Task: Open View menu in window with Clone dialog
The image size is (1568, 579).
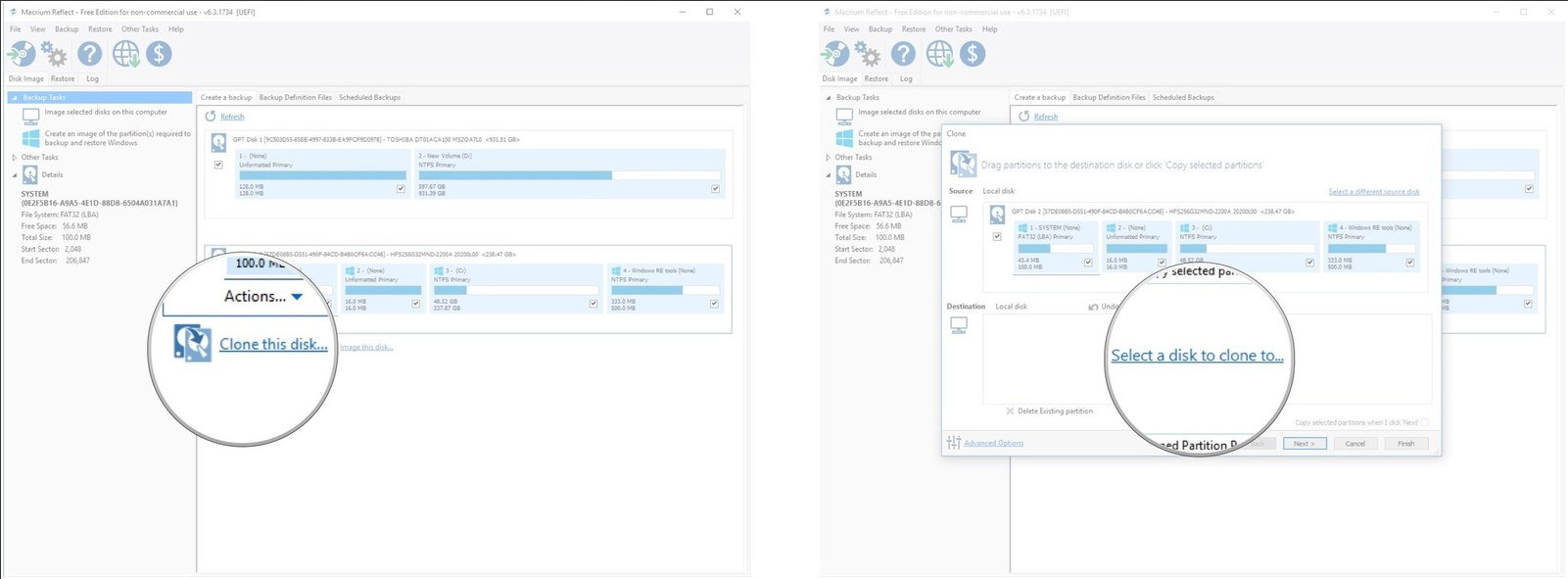Action: 851,29
